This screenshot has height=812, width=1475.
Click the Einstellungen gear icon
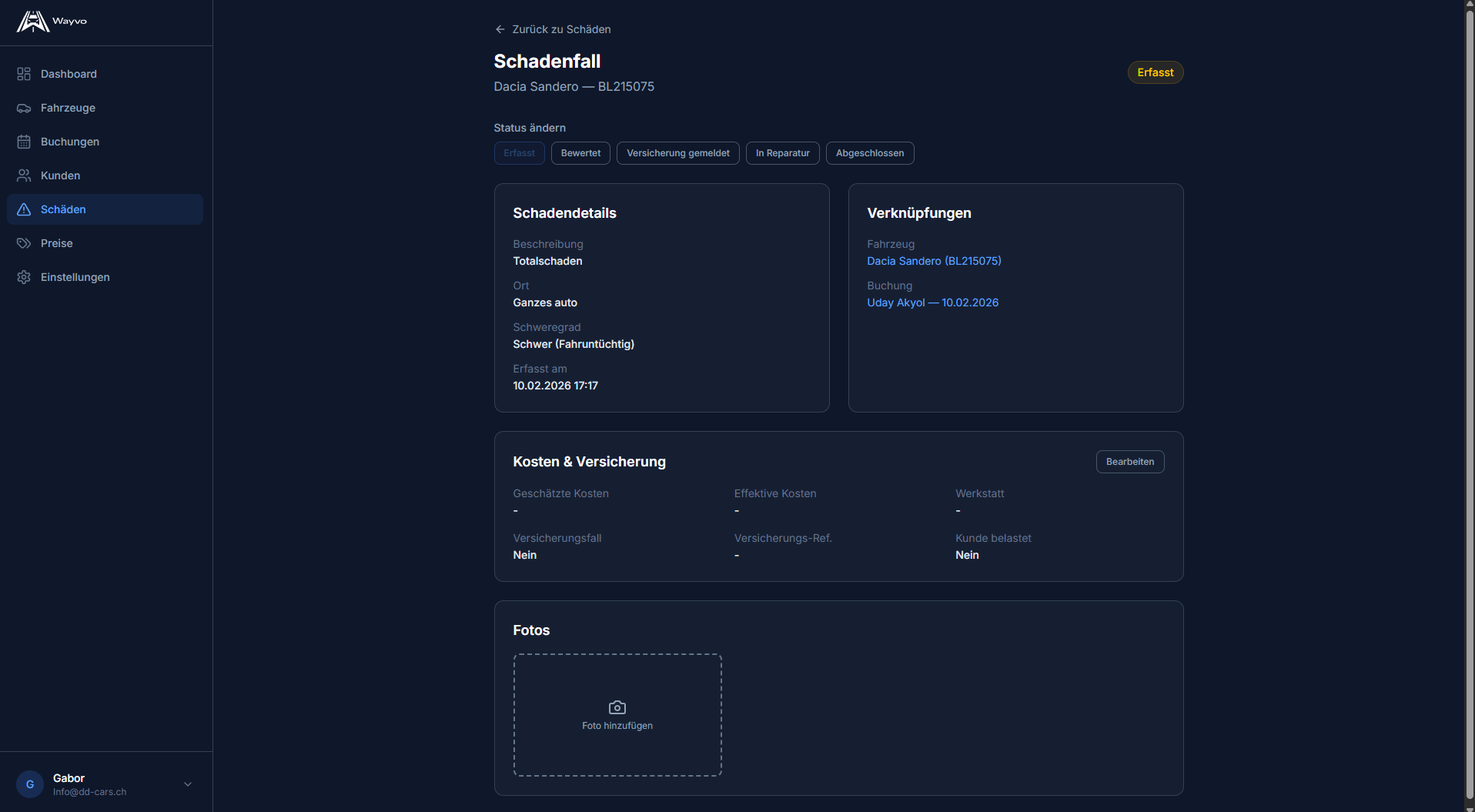(x=24, y=277)
